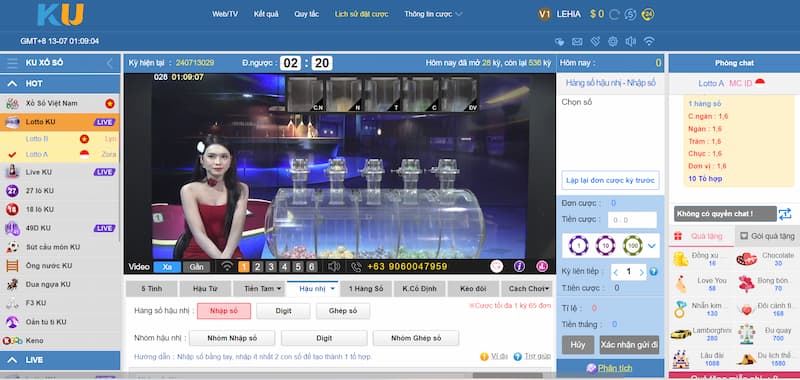Viewport: 800px width, 380px height.
Task: Collapse the HOT sidebar section
Action: pyautogui.click(x=60, y=84)
